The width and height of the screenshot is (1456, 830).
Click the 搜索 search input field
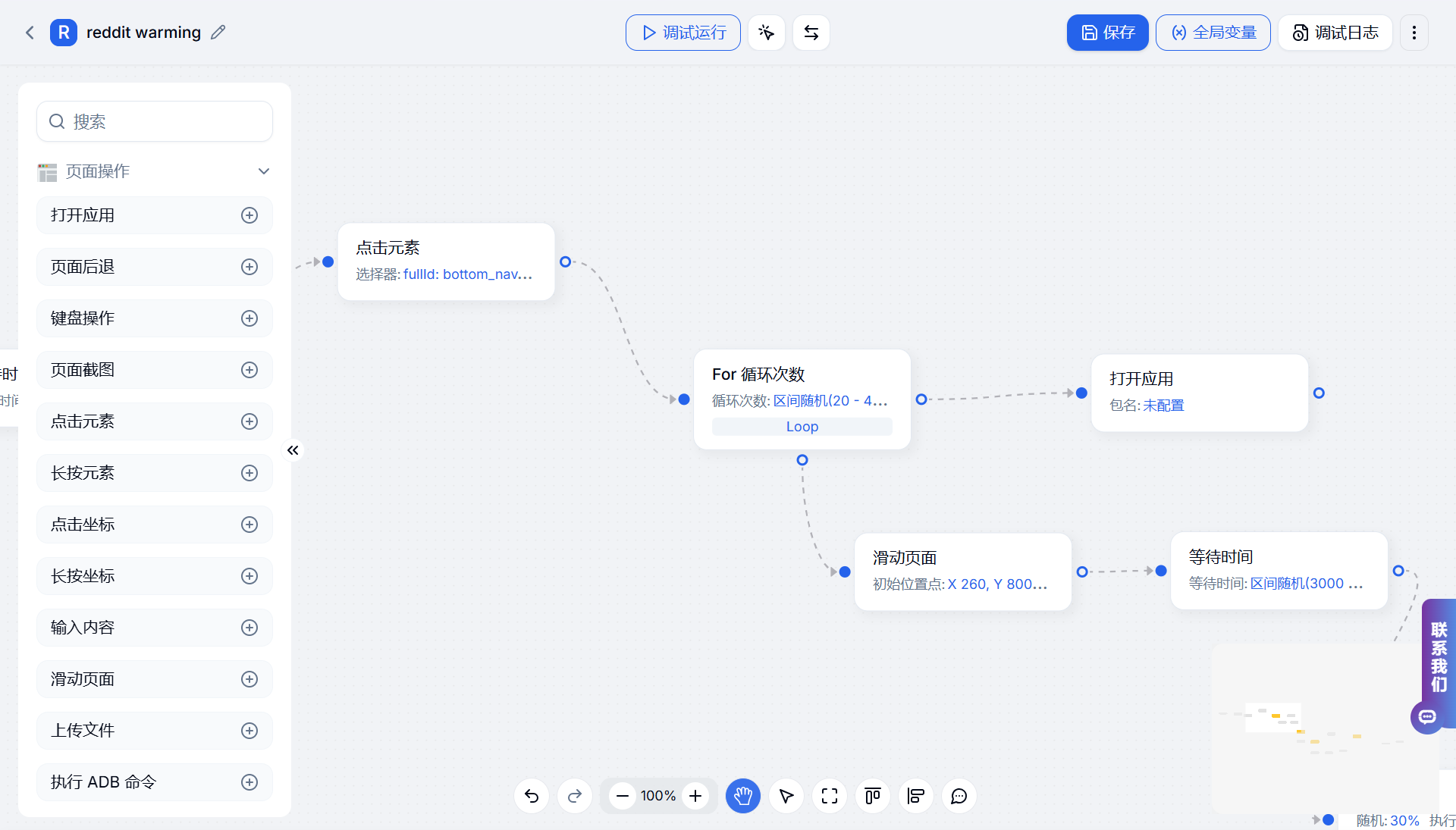[155, 121]
